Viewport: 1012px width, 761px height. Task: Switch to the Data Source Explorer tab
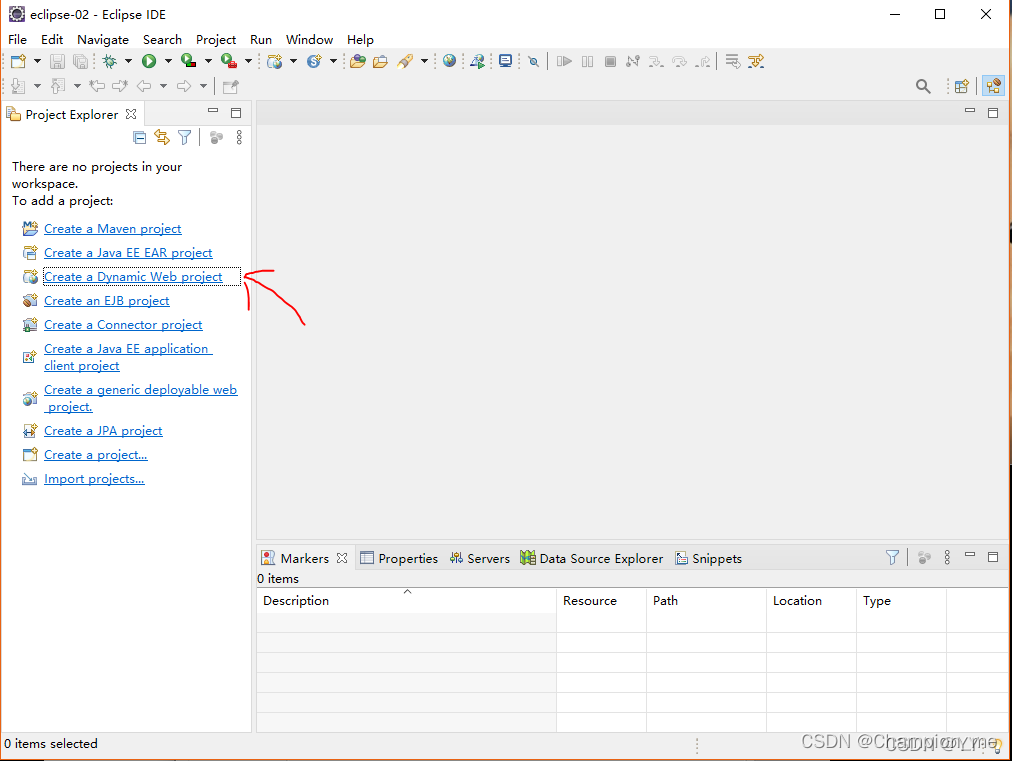click(x=592, y=558)
